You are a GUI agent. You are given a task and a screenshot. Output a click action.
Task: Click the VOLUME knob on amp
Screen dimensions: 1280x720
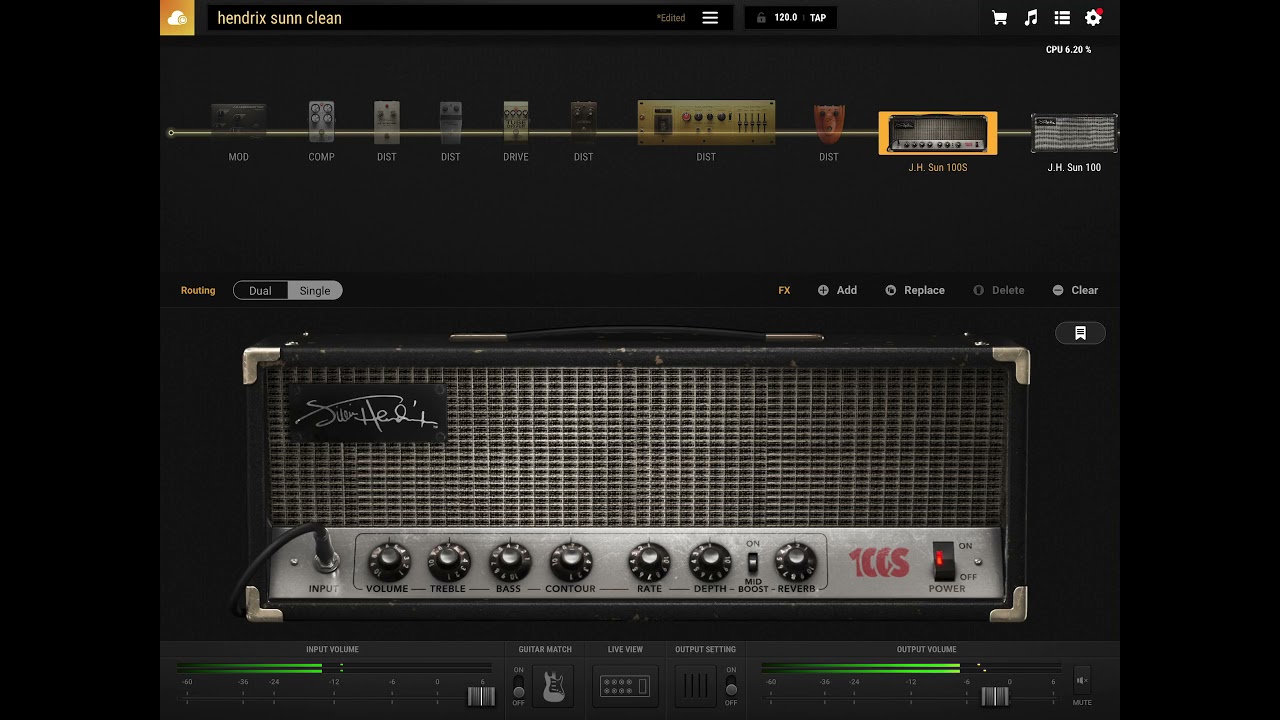point(388,560)
